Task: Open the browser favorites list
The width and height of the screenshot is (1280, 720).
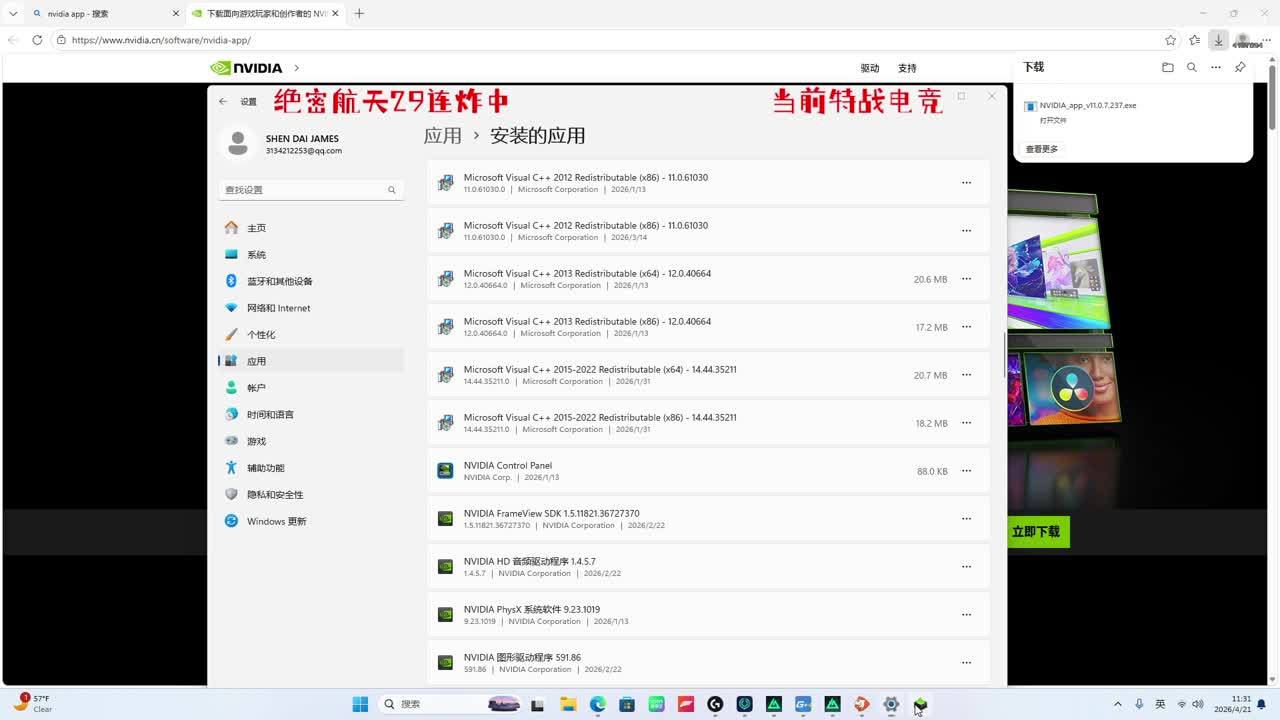Action: point(1195,40)
